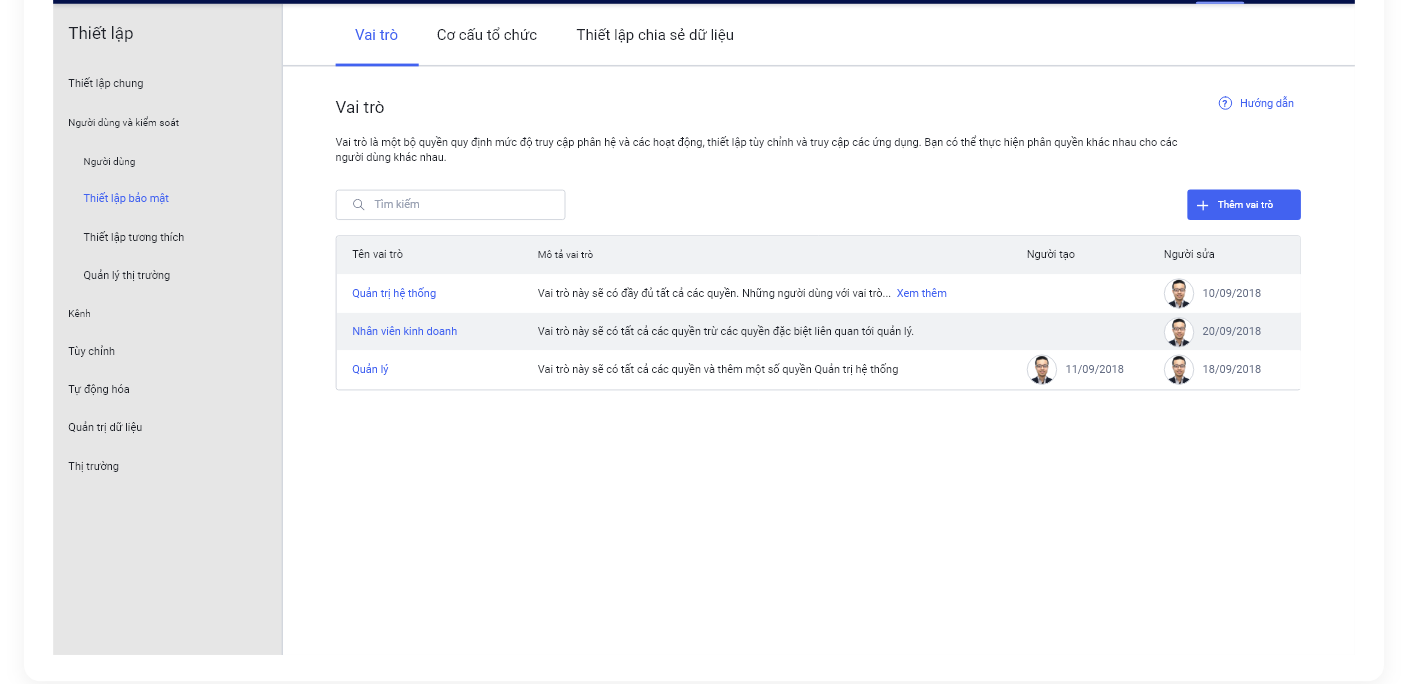1407x684 pixels.
Task: Expand Người dùng và kiểm soát section
Action: pos(124,122)
